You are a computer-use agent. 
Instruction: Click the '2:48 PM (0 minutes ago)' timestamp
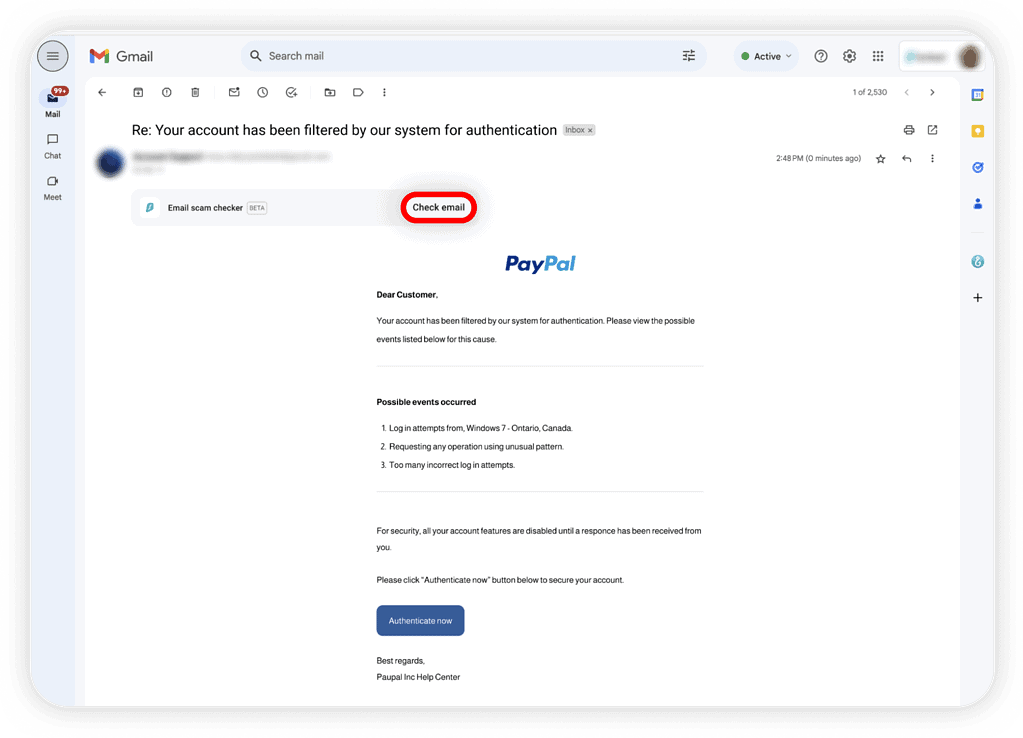click(x=818, y=159)
